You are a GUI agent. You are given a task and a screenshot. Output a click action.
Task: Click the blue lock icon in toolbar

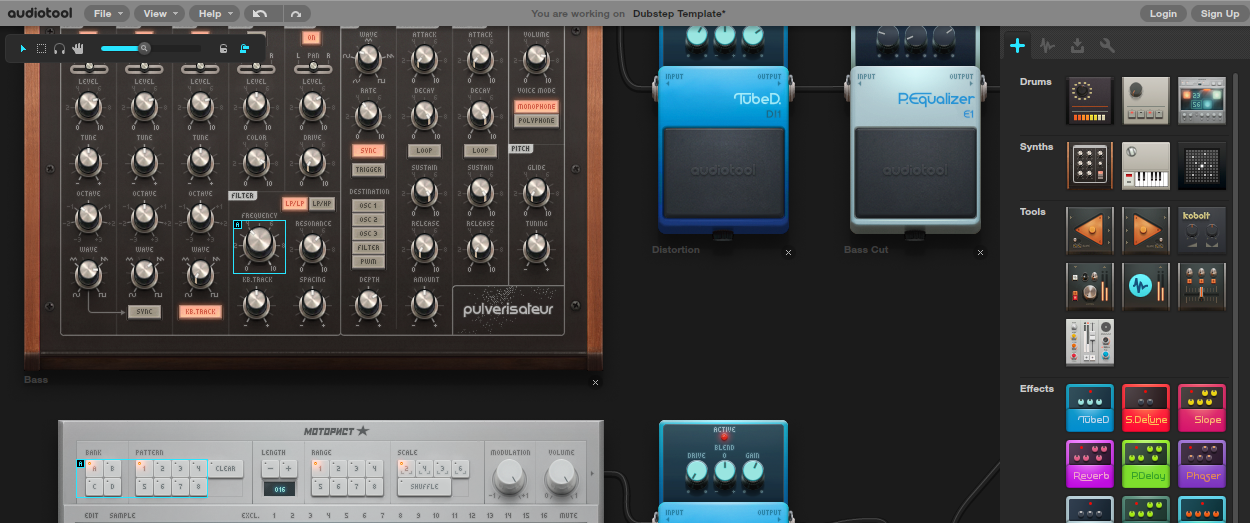coord(245,48)
